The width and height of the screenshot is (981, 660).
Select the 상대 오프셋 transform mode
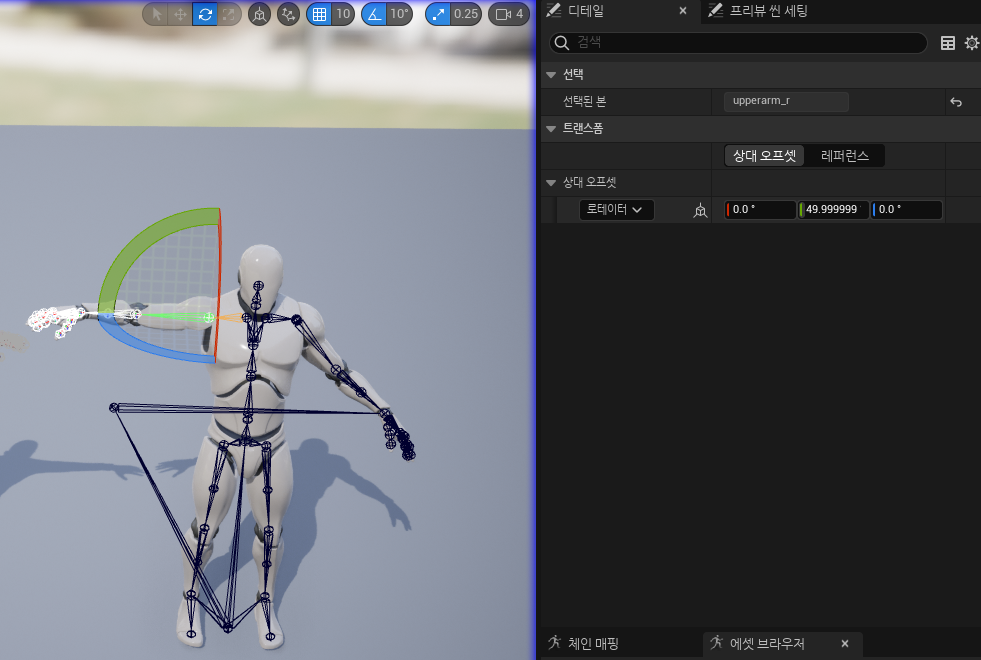pyautogui.click(x=765, y=156)
